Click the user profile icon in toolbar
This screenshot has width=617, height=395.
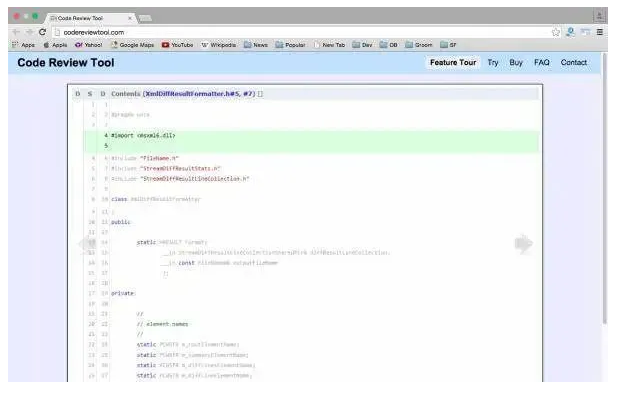click(x=570, y=32)
